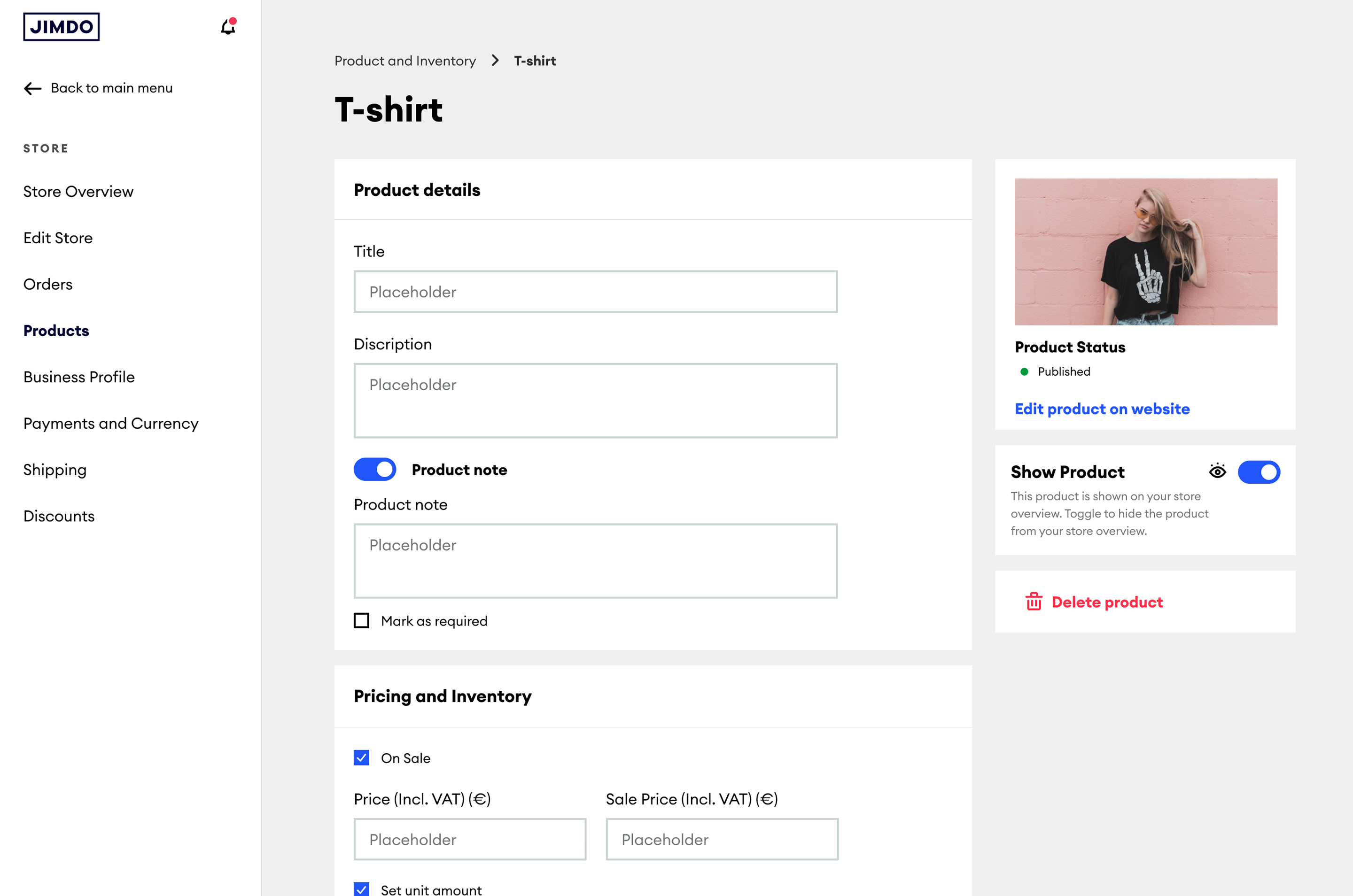Click the green Published status dot
This screenshot has width=1353, height=896.
tap(1024, 372)
